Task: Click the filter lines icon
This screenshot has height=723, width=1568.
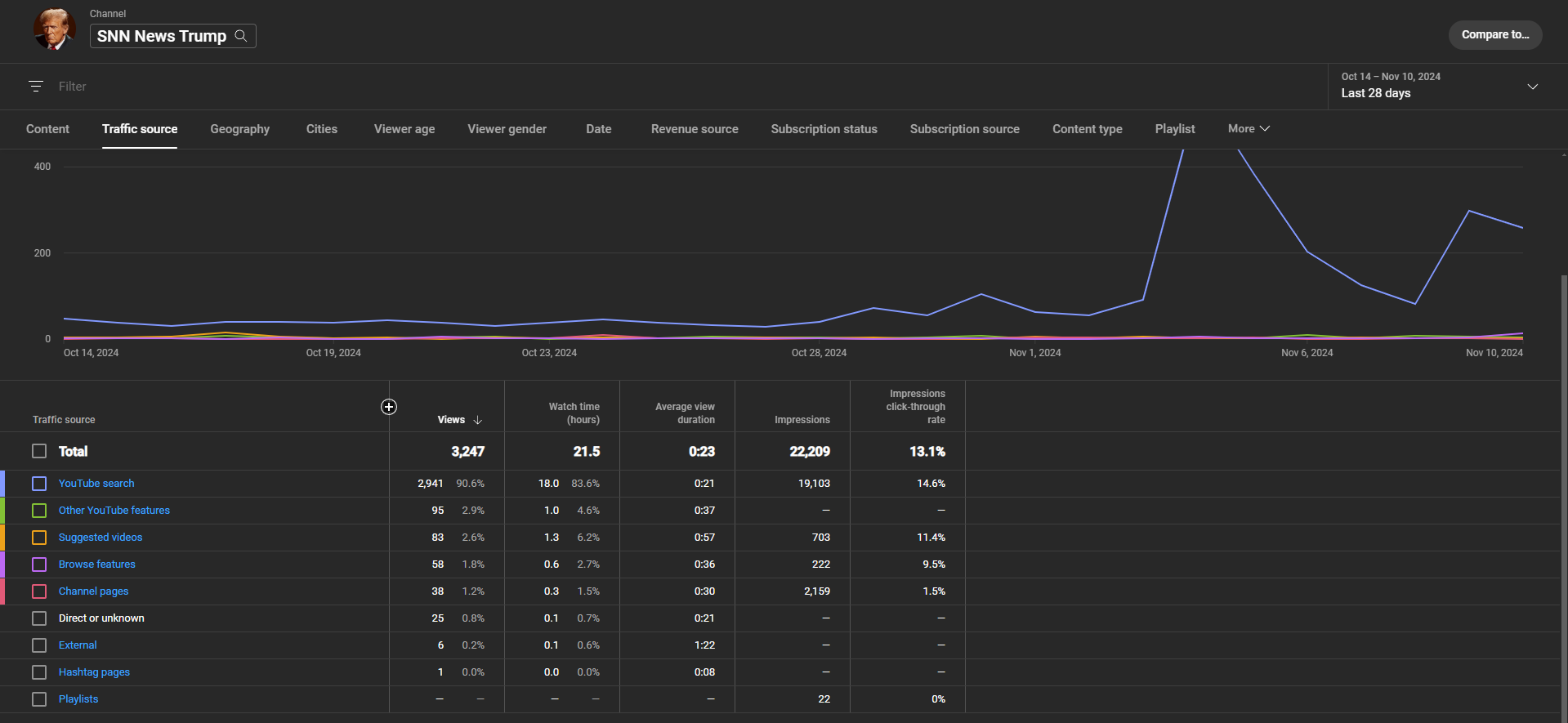Action: [x=36, y=86]
